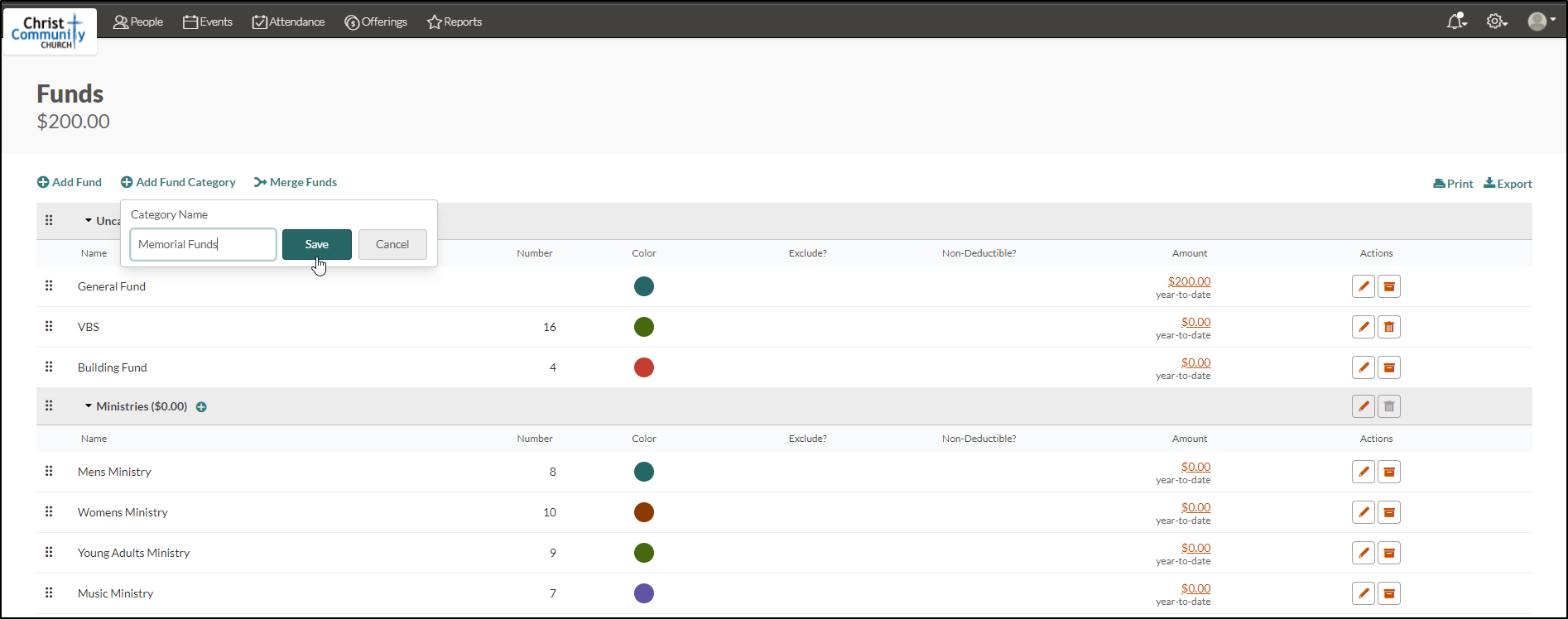1568x619 pixels.
Task: Click the drag handle for VBS row
Action: pyautogui.click(x=49, y=326)
